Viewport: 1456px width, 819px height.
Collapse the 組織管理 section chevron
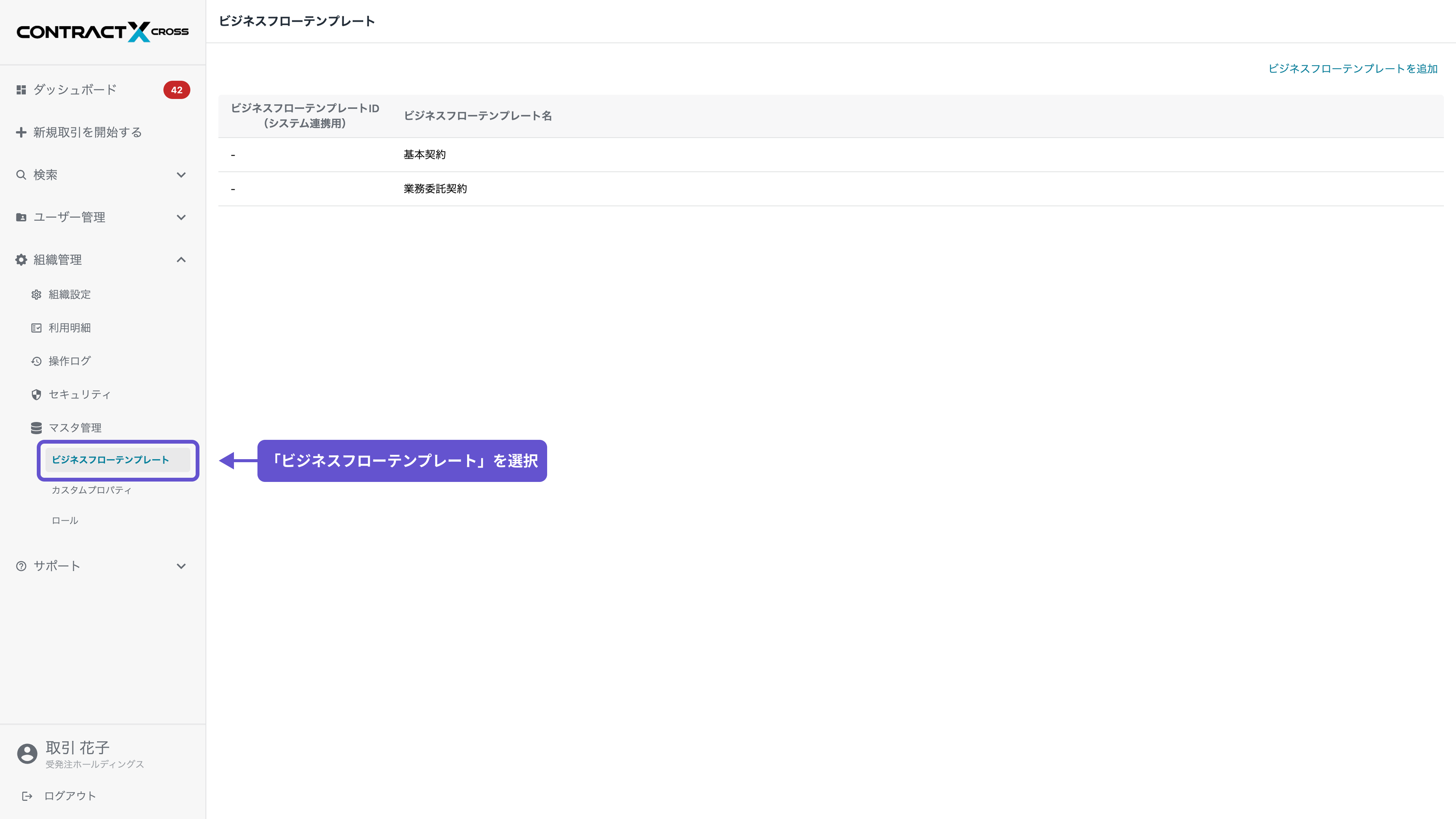(x=181, y=259)
